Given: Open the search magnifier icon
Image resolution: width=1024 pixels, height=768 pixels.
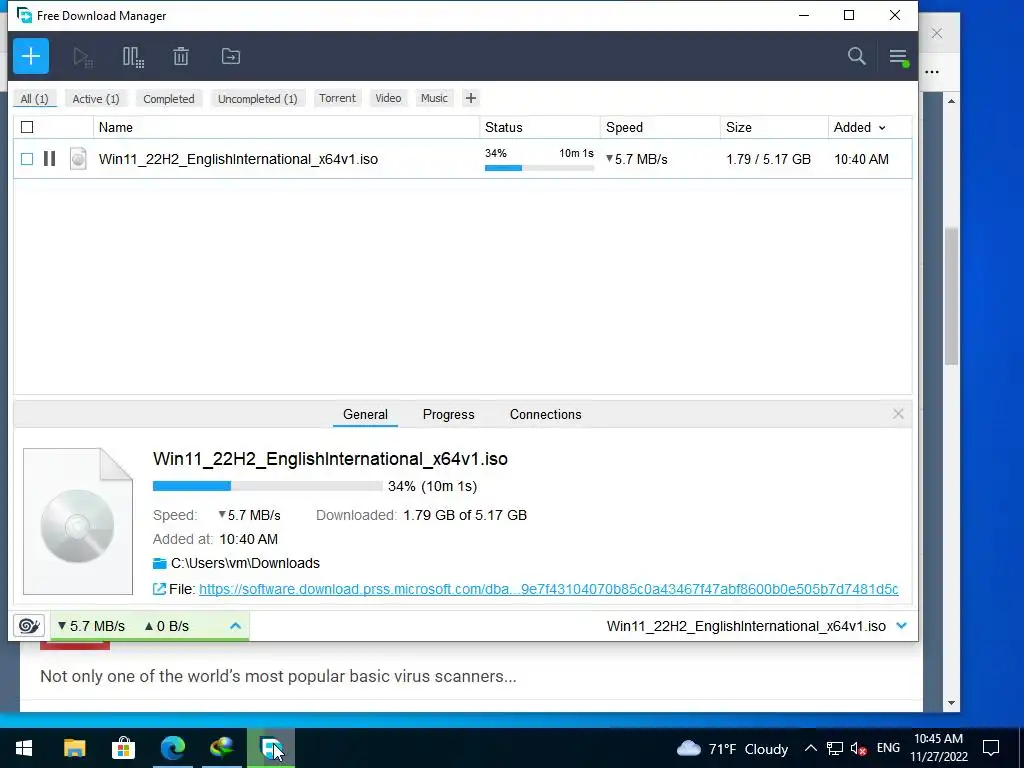Looking at the screenshot, I should (857, 56).
